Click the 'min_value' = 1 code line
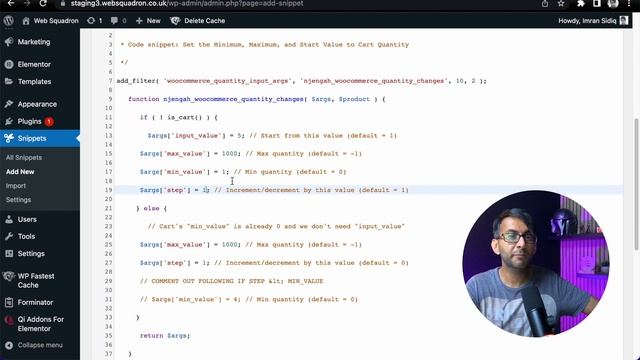Viewport: 640px width, 360px height. tap(243, 172)
